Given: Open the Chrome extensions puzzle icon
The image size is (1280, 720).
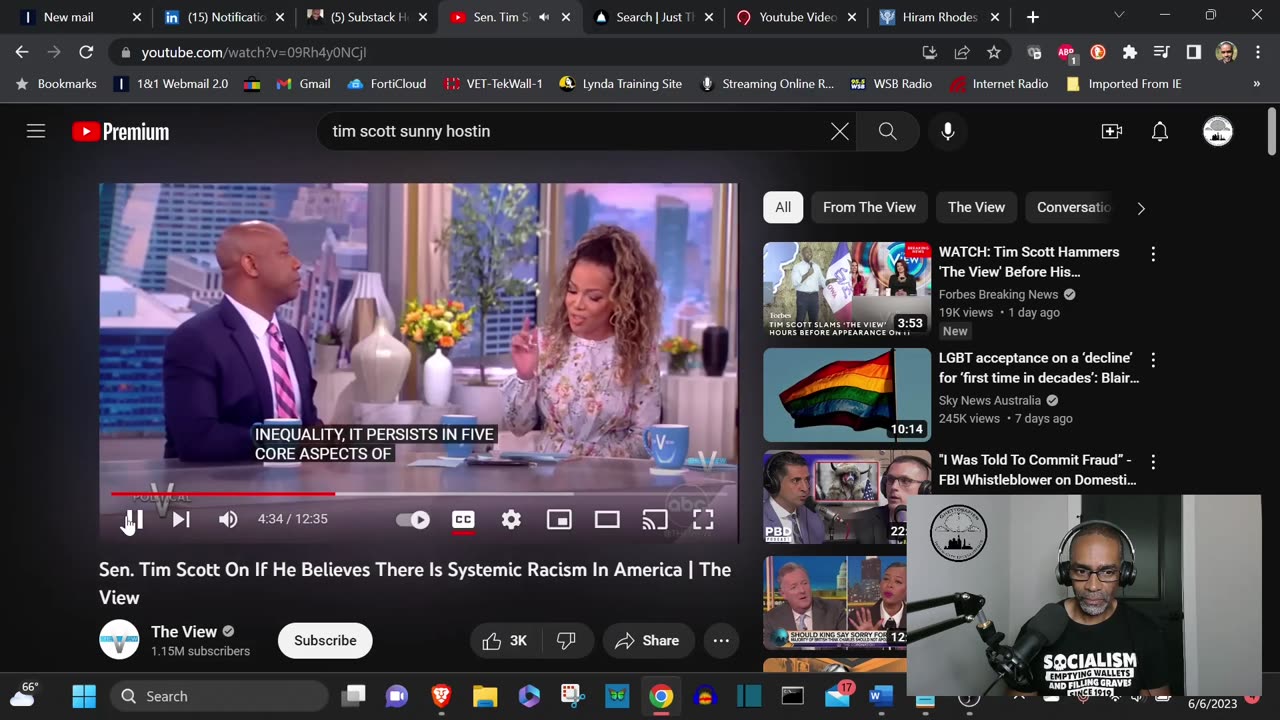Looking at the screenshot, I should click(x=1130, y=52).
